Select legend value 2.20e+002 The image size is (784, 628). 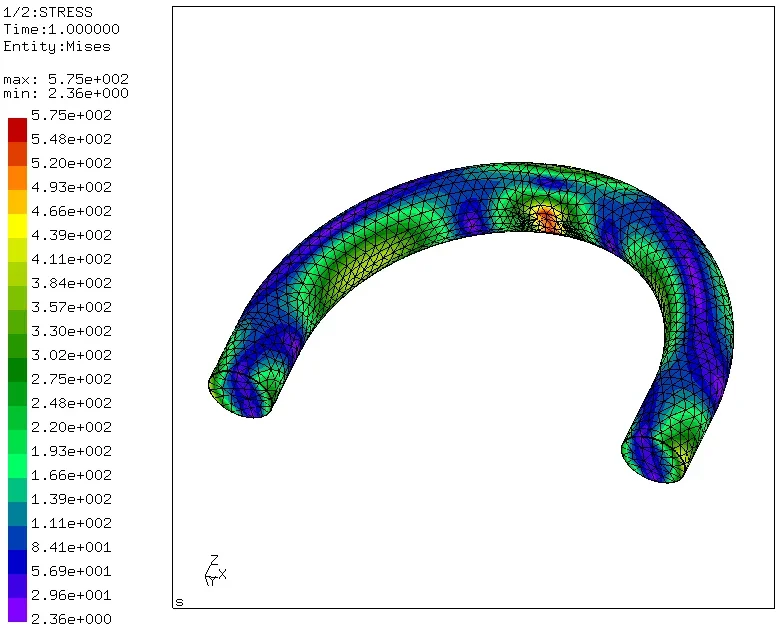coord(72,427)
